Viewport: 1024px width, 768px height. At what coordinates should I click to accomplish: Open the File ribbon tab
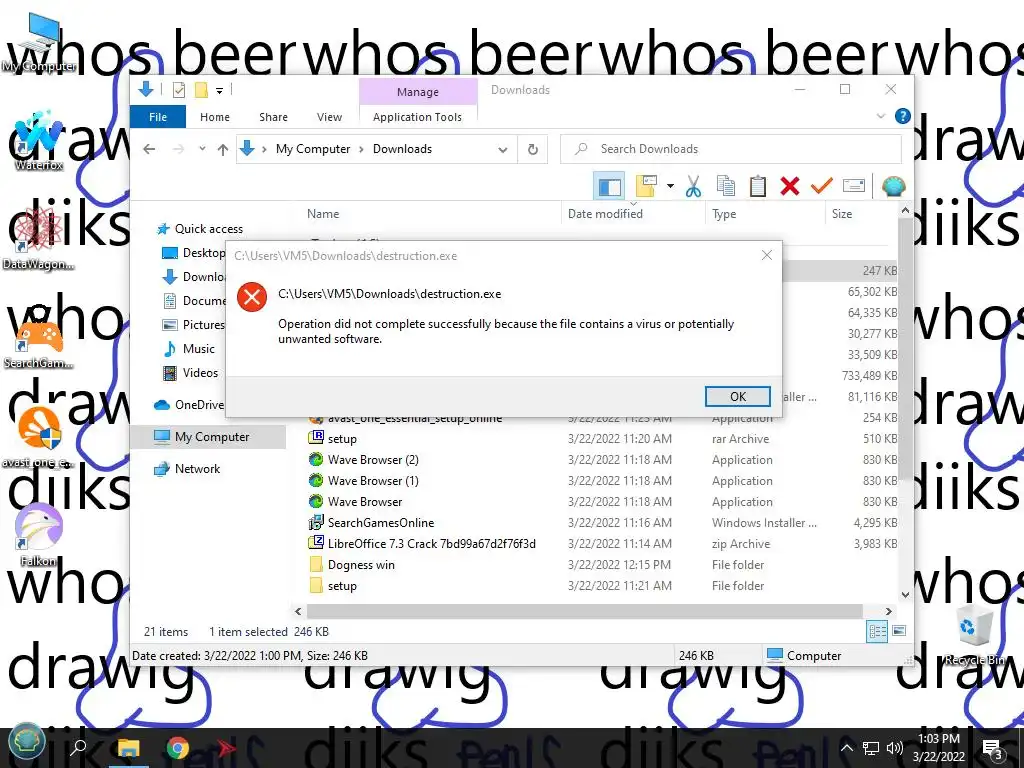pos(158,117)
